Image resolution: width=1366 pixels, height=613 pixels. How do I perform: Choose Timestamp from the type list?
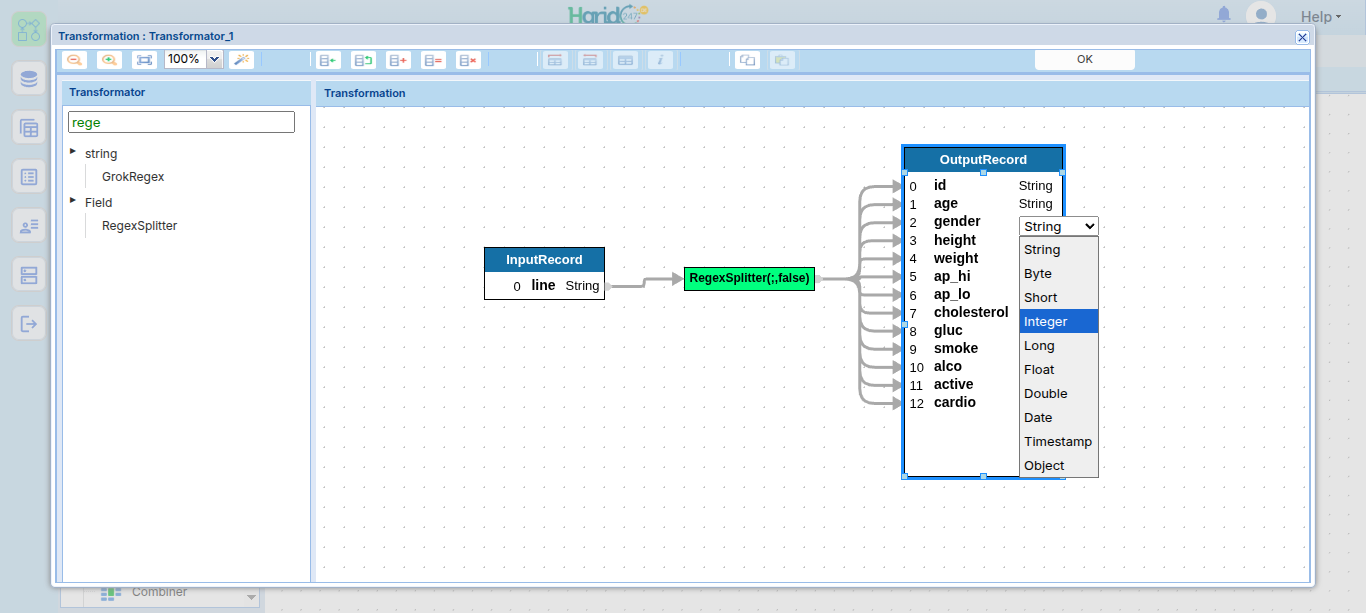(x=1059, y=441)
